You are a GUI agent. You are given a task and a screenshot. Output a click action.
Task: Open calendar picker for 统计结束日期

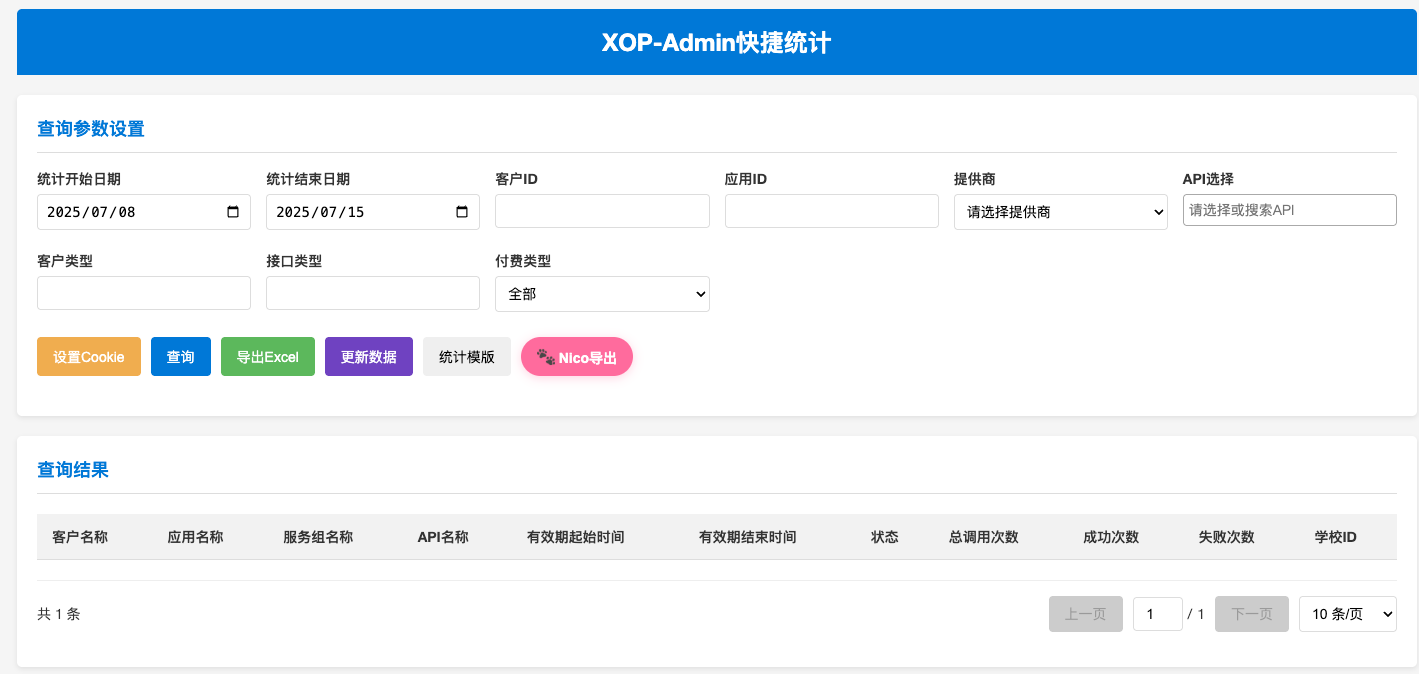pos(462,212)
